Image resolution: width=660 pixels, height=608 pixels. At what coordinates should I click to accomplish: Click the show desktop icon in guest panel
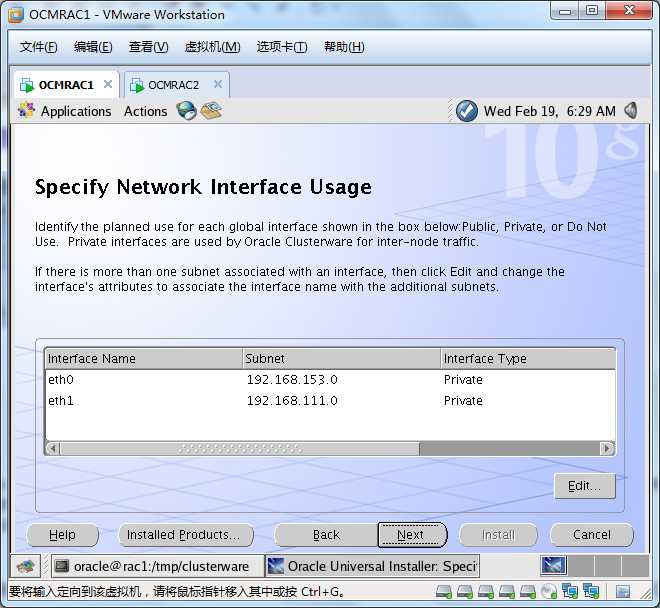tap(26, 566)
